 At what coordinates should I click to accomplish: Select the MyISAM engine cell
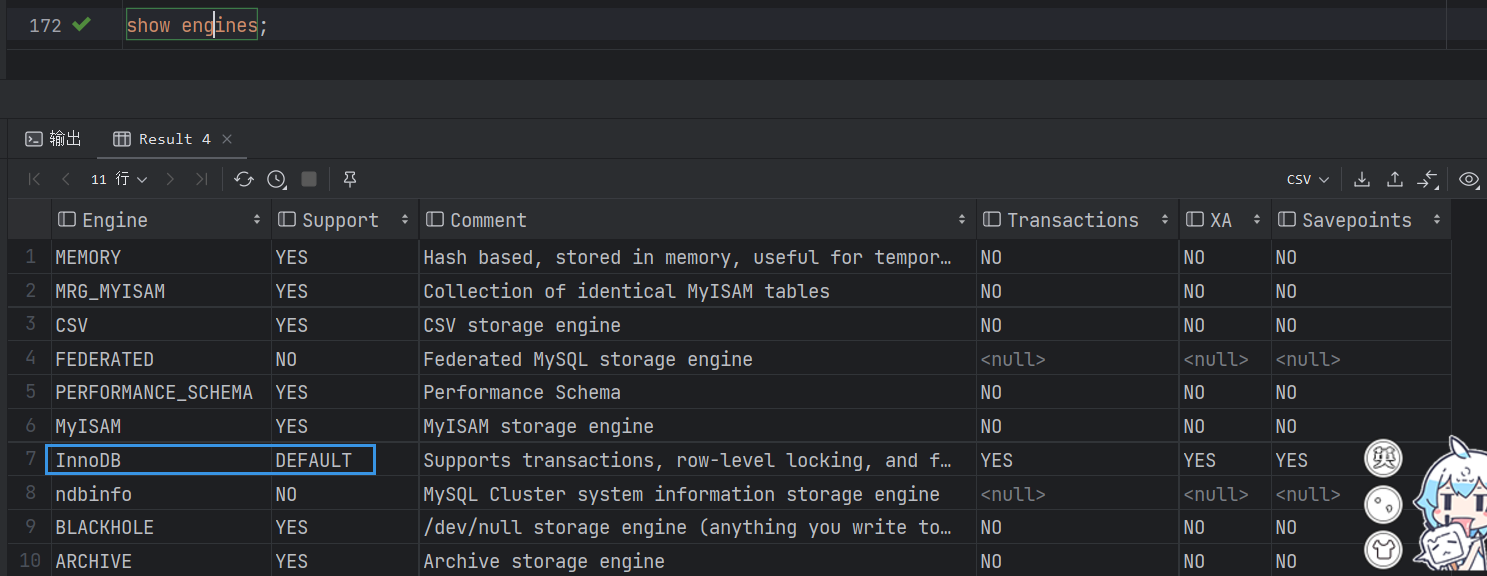161,426
